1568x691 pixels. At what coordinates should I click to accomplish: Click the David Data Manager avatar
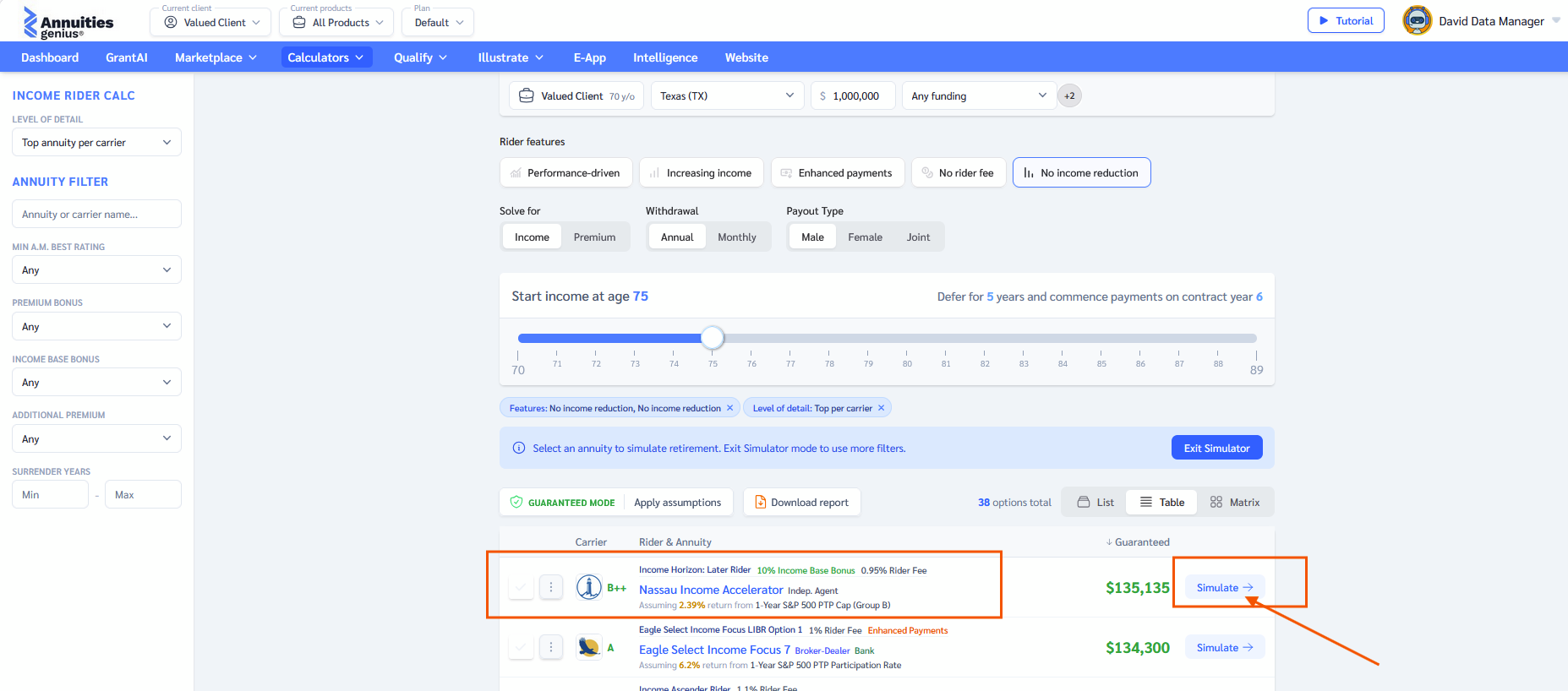[1417, 21]
